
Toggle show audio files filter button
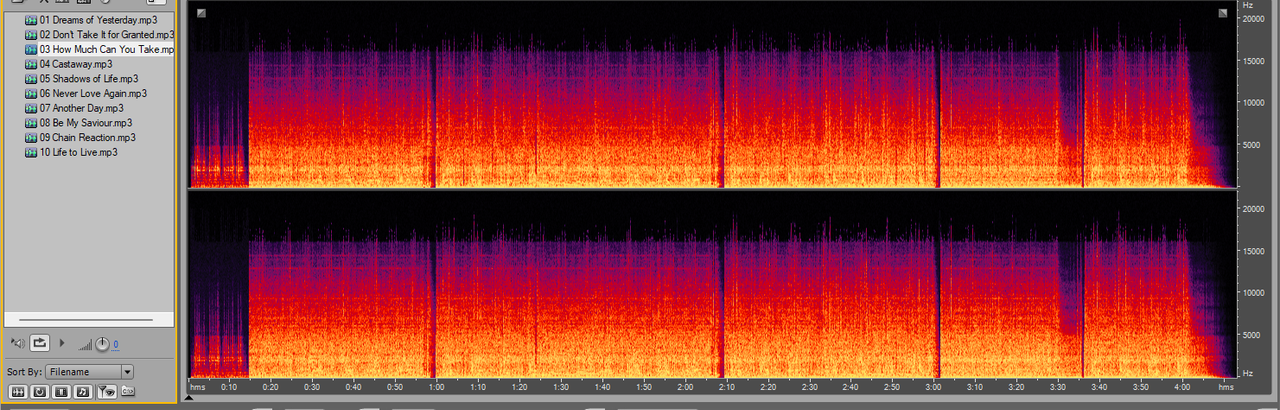(x=17, y=391)
